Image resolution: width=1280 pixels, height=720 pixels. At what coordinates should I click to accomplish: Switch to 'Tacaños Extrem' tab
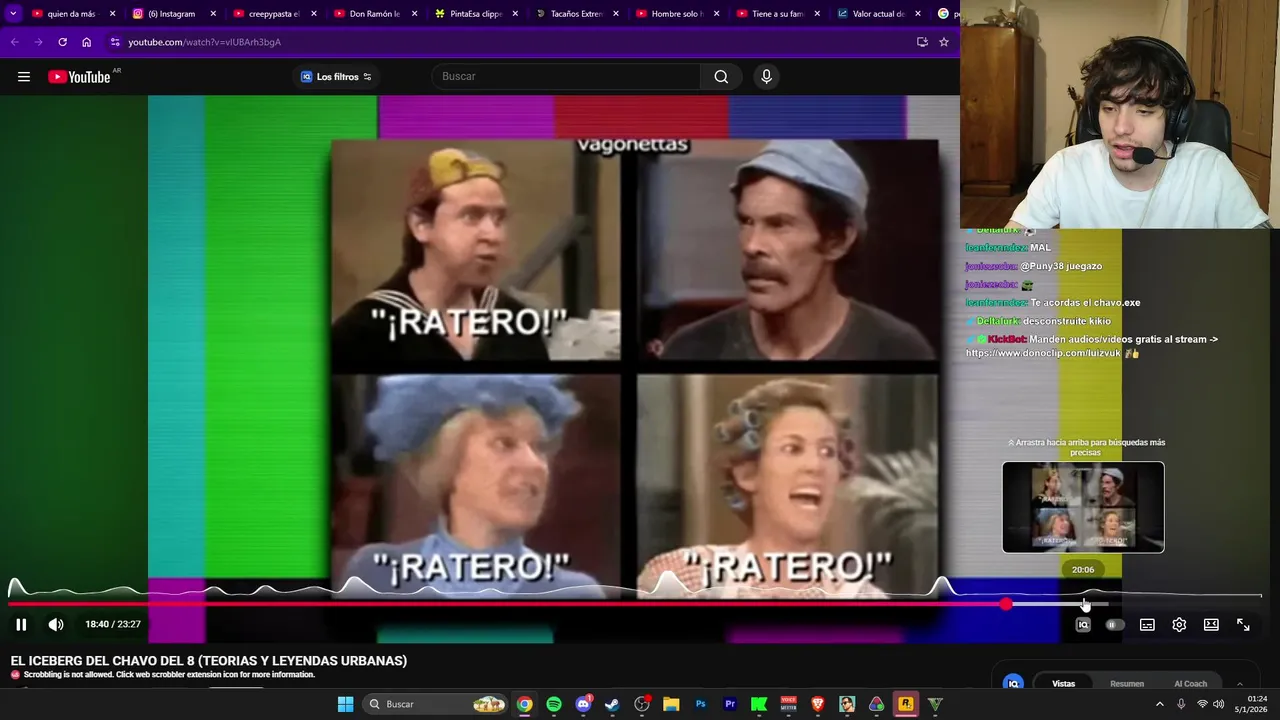[x=575, y=14]
